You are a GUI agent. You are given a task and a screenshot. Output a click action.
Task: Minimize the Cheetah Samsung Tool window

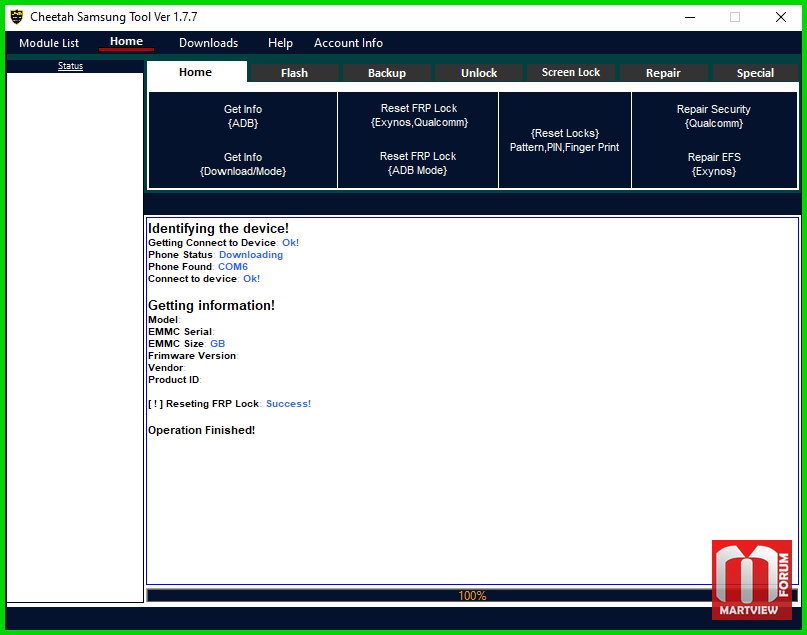[x=690, y=17]
